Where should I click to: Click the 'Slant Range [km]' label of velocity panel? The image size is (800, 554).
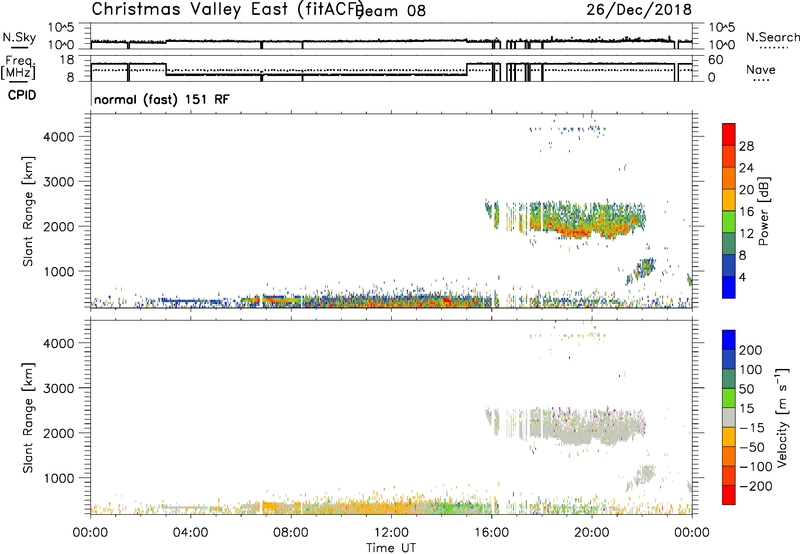pyautogui.click(x=28, y=418)
